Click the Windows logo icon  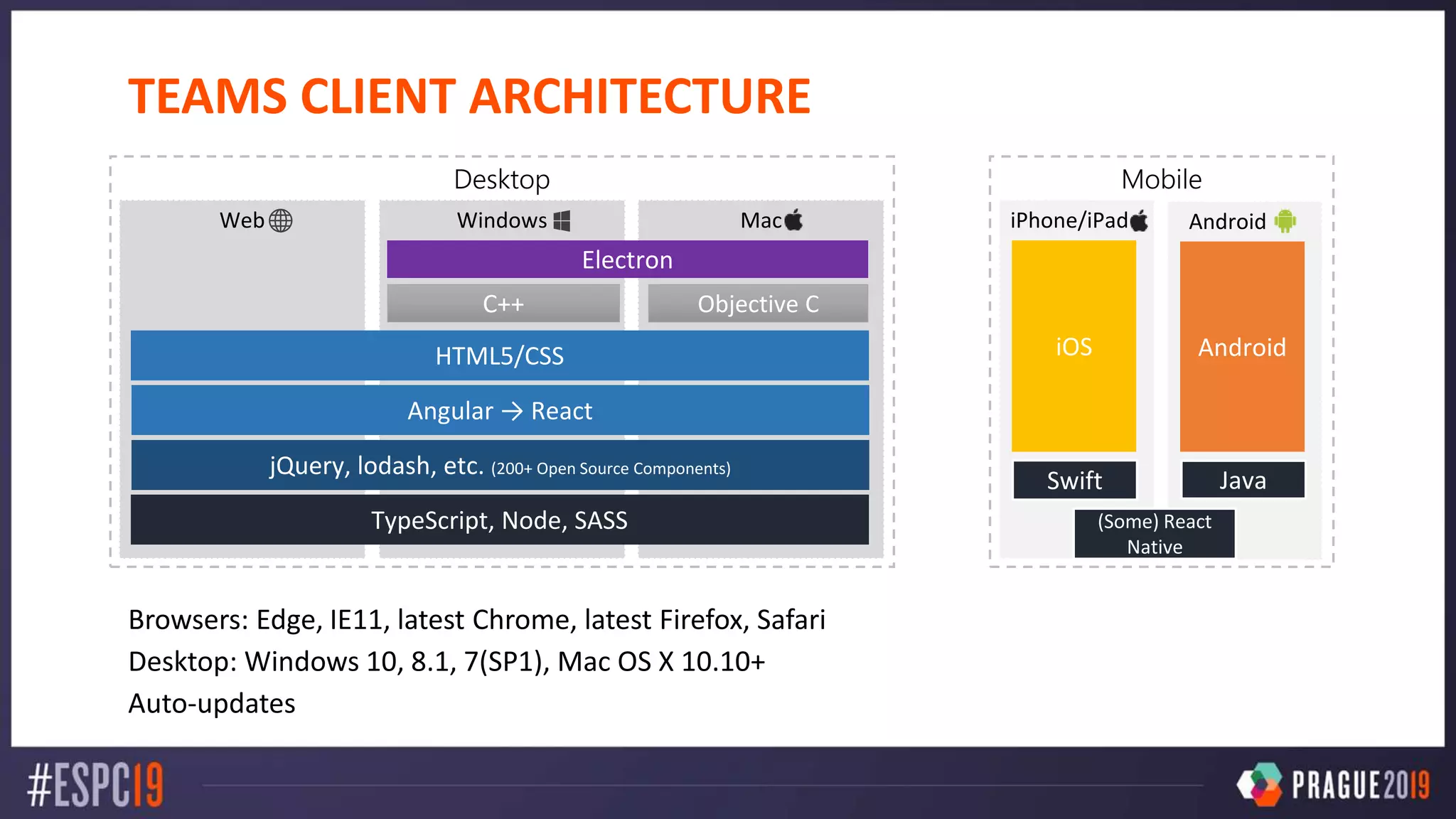pos(562,221)
